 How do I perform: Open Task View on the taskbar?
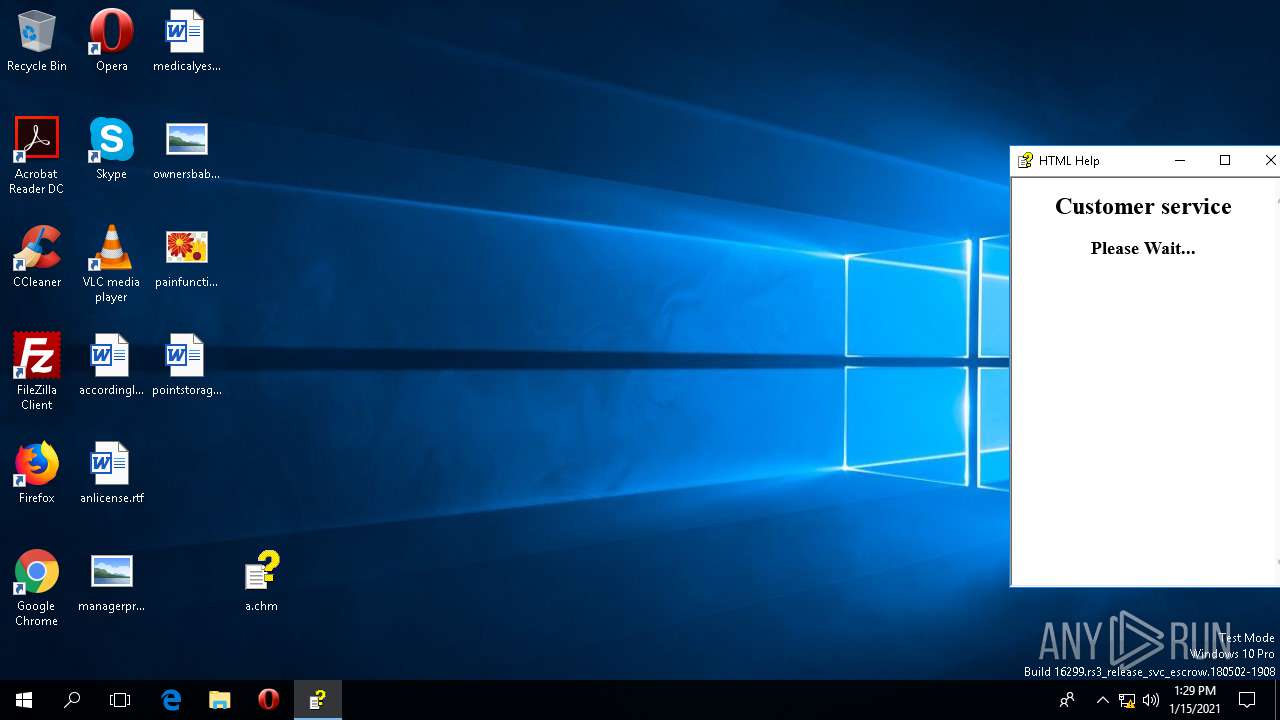coord(120,700)
